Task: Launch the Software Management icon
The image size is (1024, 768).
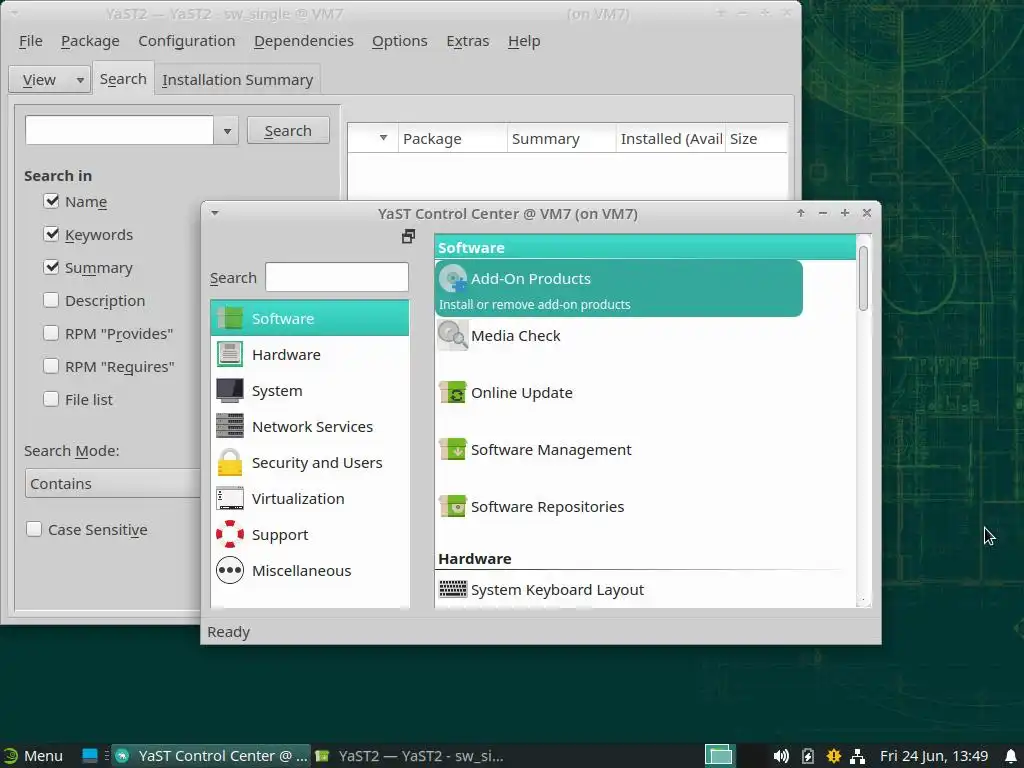Action: (x=453, y=449)
